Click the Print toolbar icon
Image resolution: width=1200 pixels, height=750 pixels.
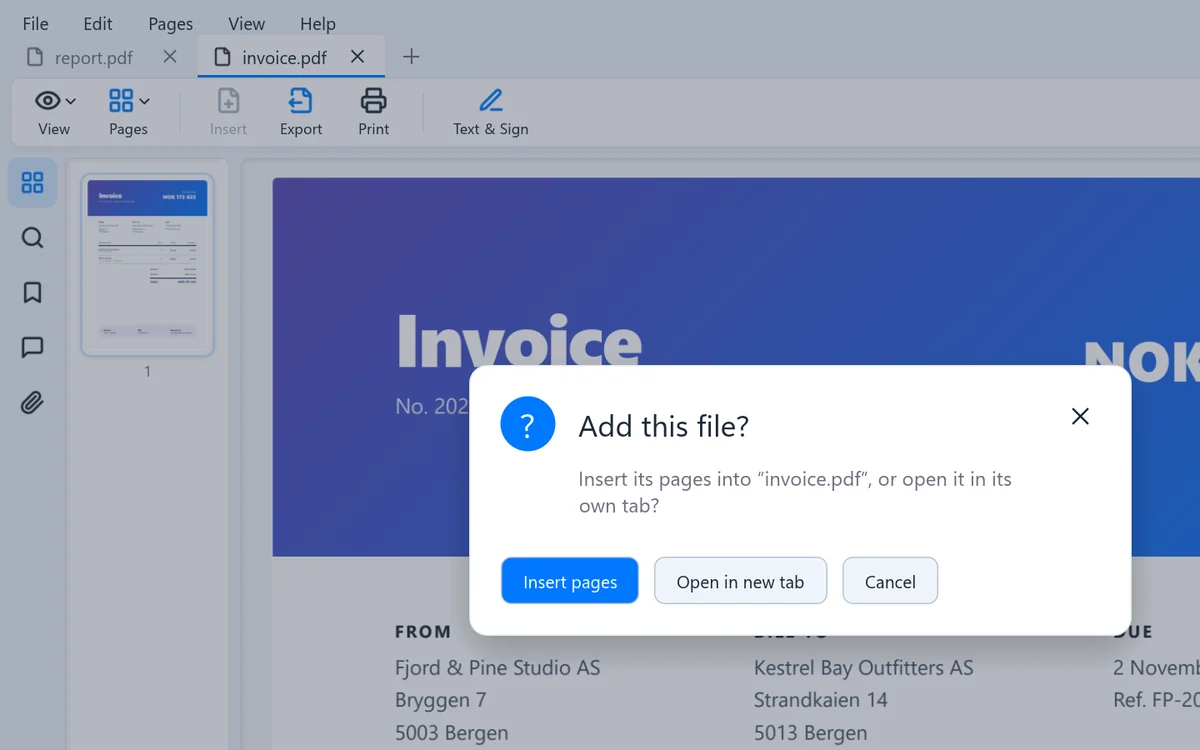[x=373, y=100]
